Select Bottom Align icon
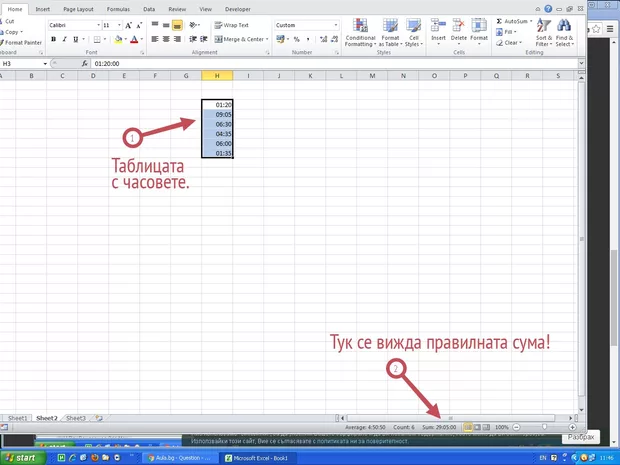620x465 pixels. [177, 25]
